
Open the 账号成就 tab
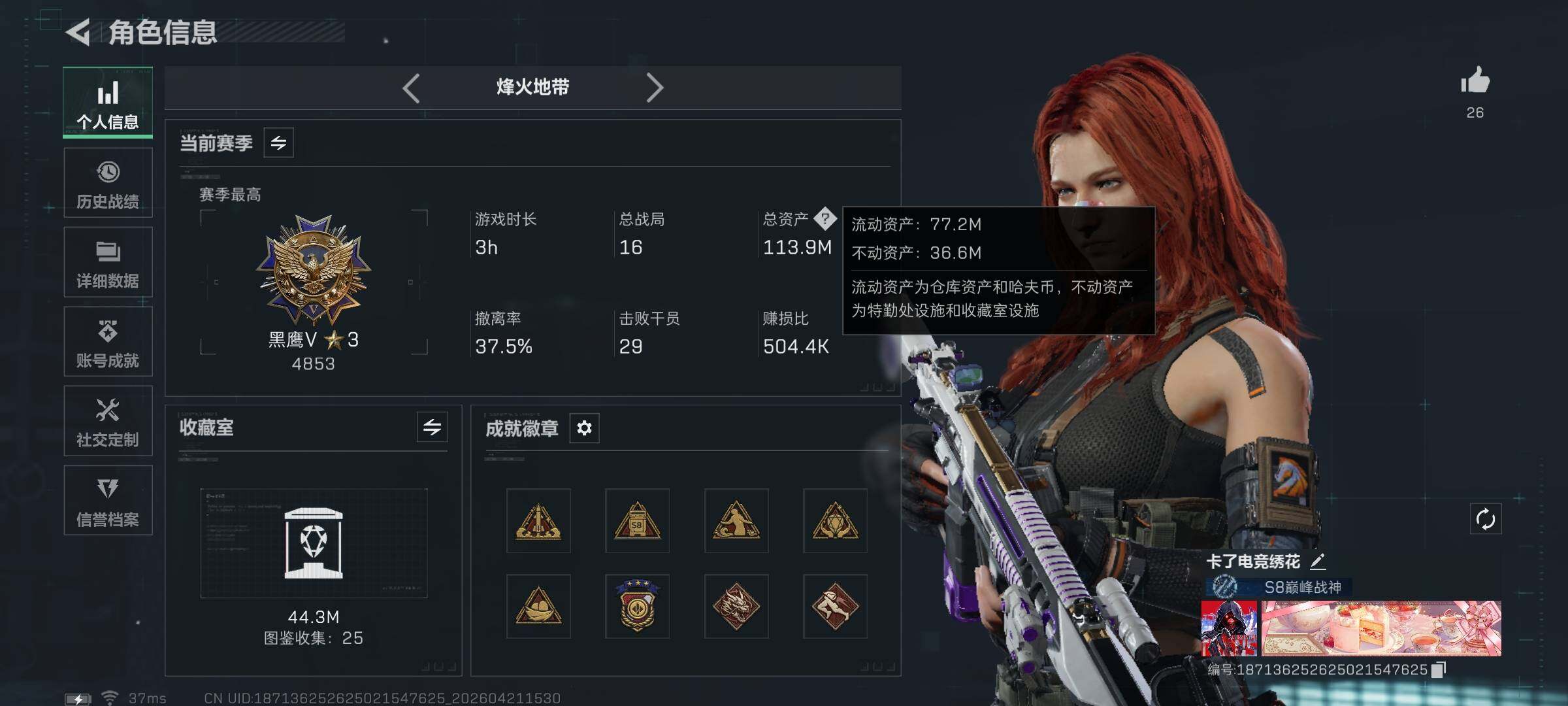point(108,341)
